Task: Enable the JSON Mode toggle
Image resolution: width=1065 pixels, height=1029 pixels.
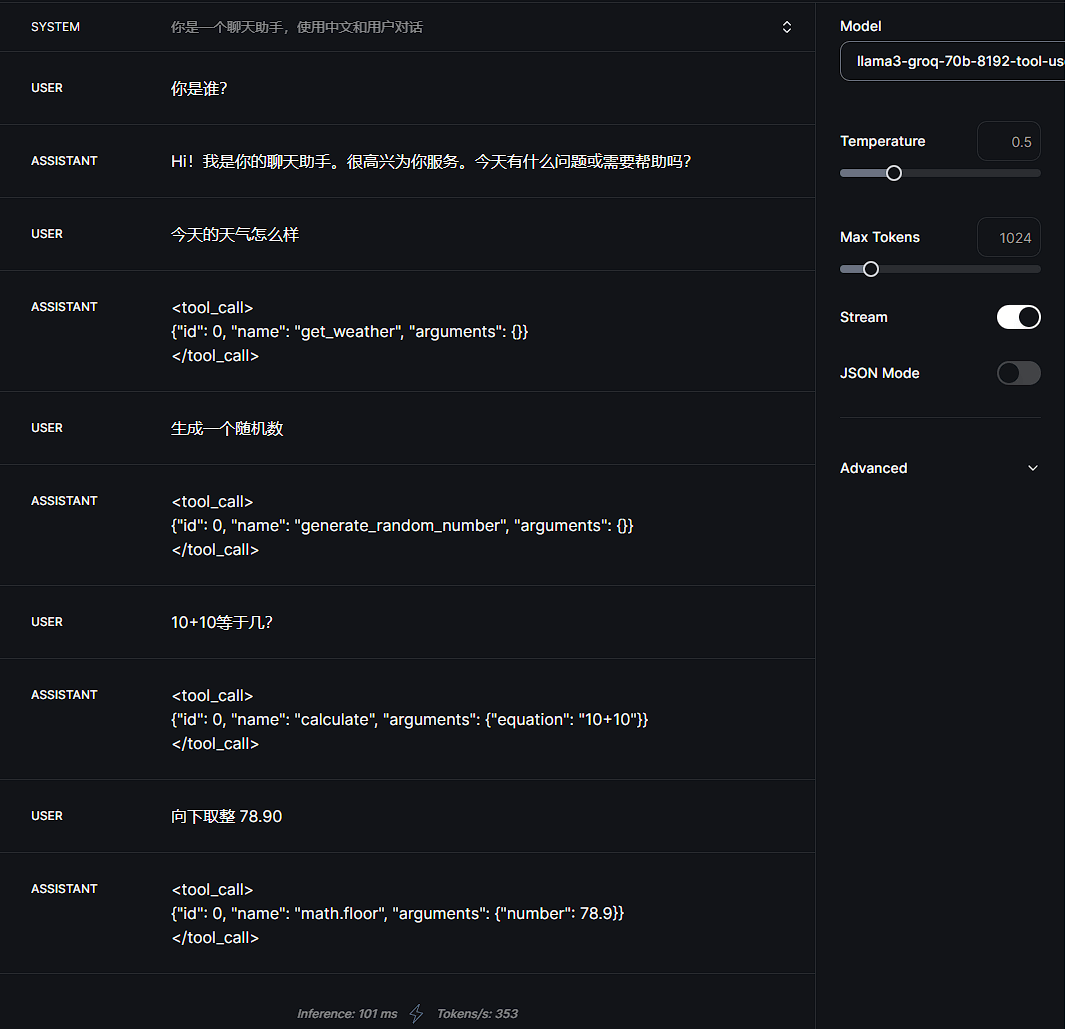Action: pyautogui.click(x=1018, y=373)
